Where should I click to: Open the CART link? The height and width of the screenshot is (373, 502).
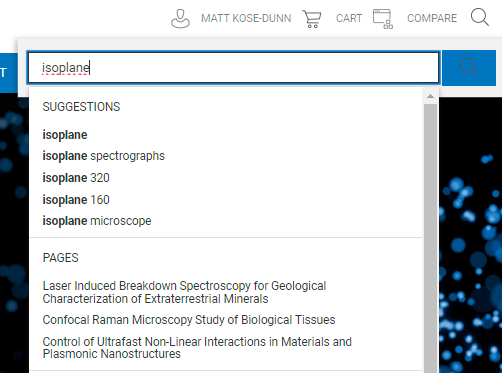[x=349, y=18]
